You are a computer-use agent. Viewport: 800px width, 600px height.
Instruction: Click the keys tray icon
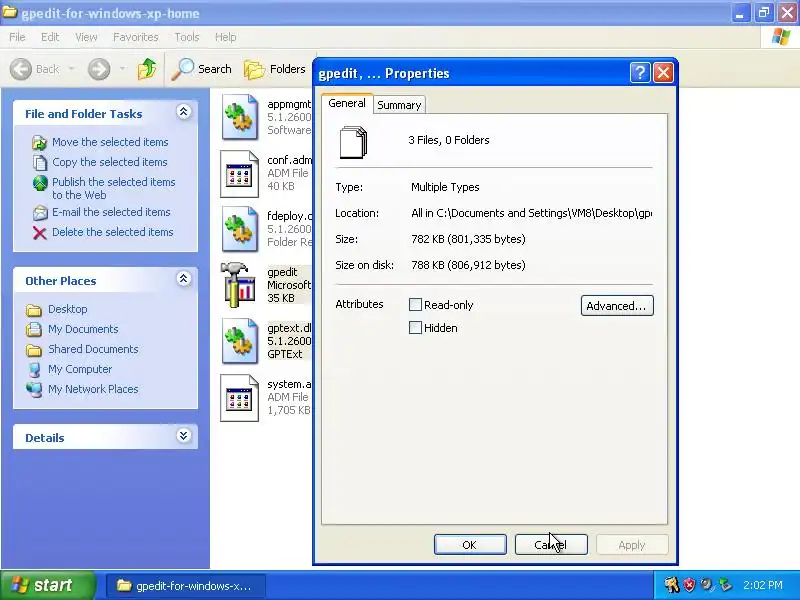pos(672,584)
